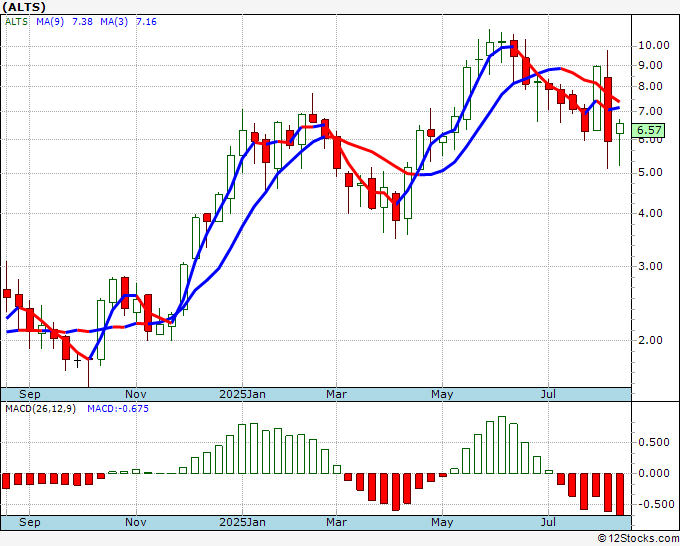Select Mar on the MACD panel axis
This screenshot has width=680, height=546.
pyautogui.click(x=337, y=522)
